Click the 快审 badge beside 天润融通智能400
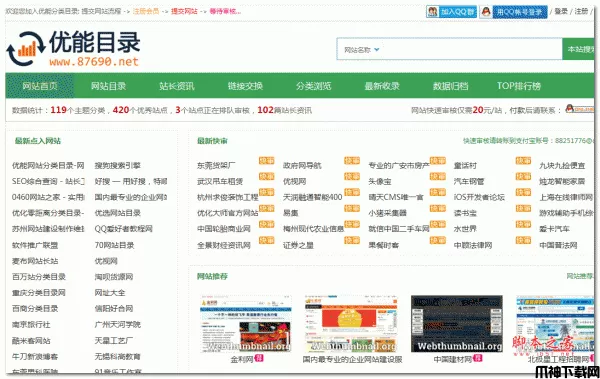This screenshot has width=600, height=379. coord(352,192)
